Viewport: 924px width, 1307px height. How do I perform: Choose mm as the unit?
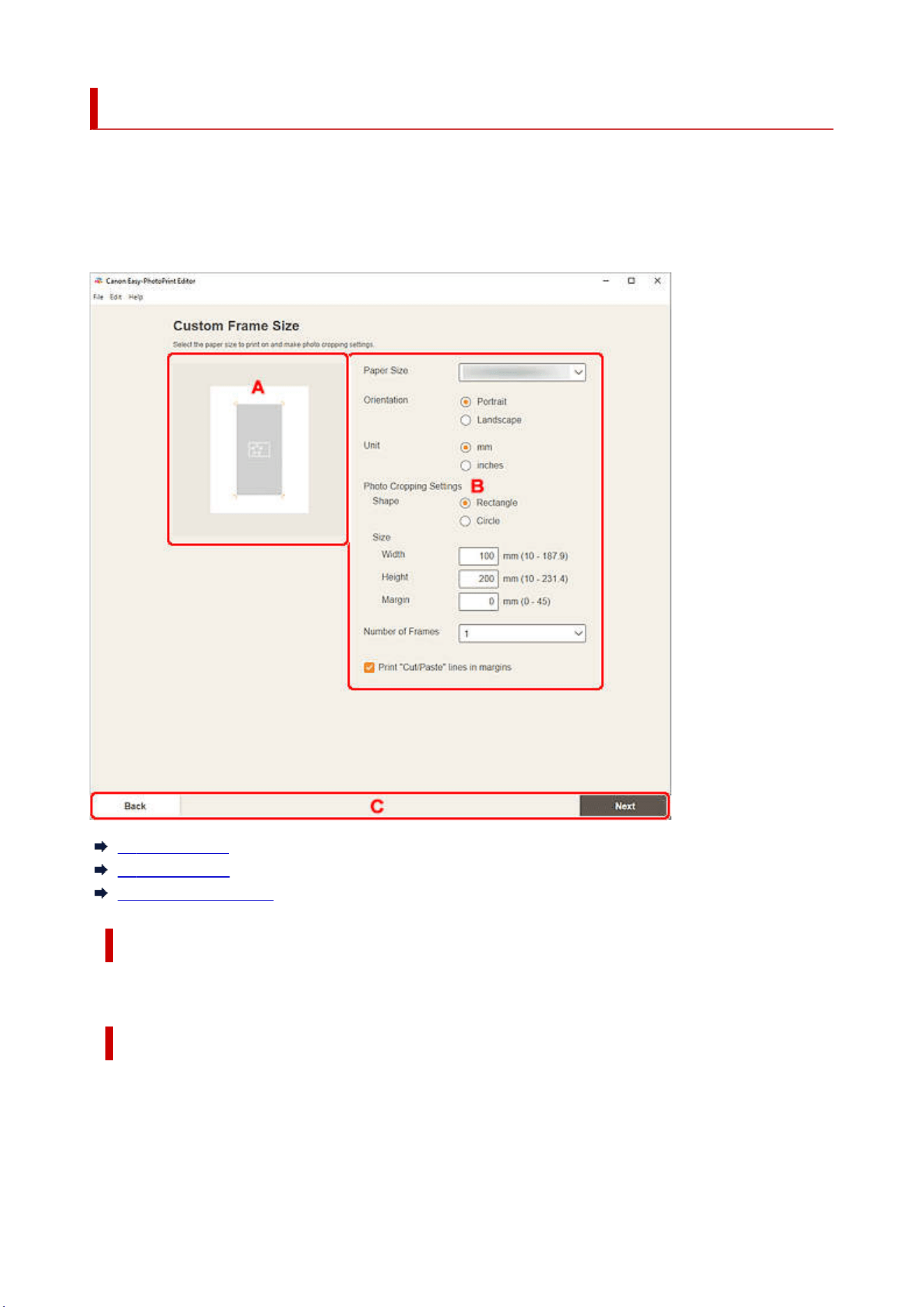coord(465,447)
